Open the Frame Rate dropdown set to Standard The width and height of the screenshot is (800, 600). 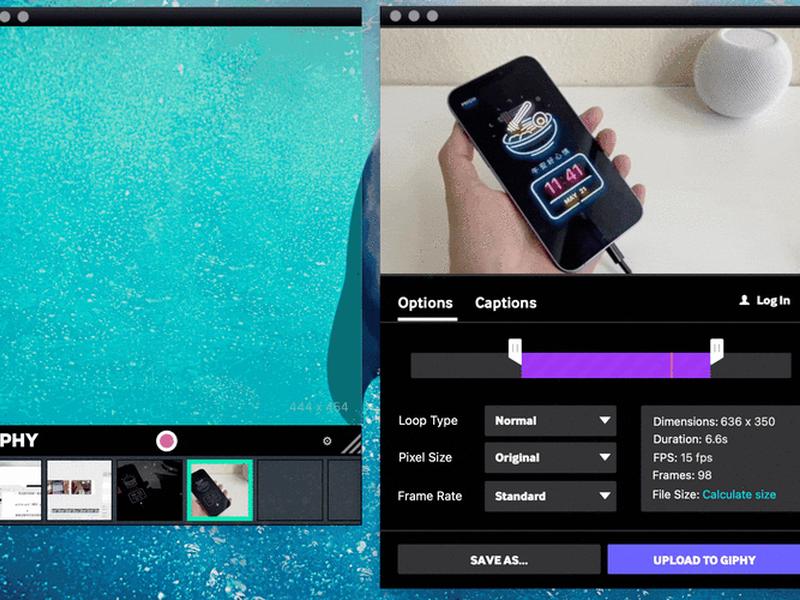pyautogui.click(x=551, y=496)
